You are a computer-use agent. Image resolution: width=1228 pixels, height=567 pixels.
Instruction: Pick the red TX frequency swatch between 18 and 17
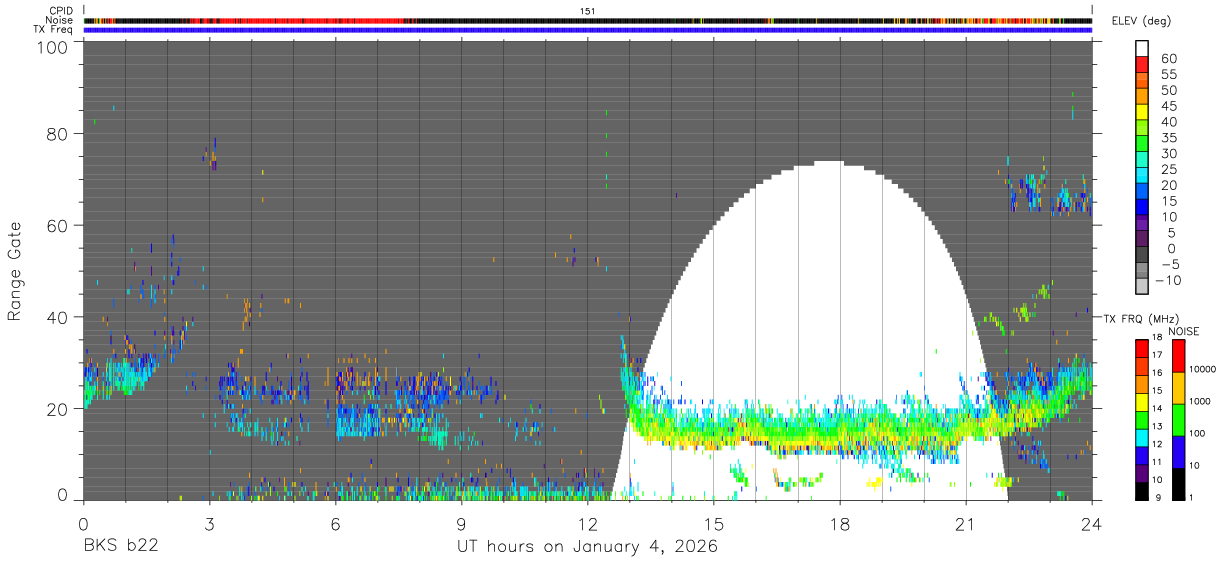click(x=1142, y=348)
